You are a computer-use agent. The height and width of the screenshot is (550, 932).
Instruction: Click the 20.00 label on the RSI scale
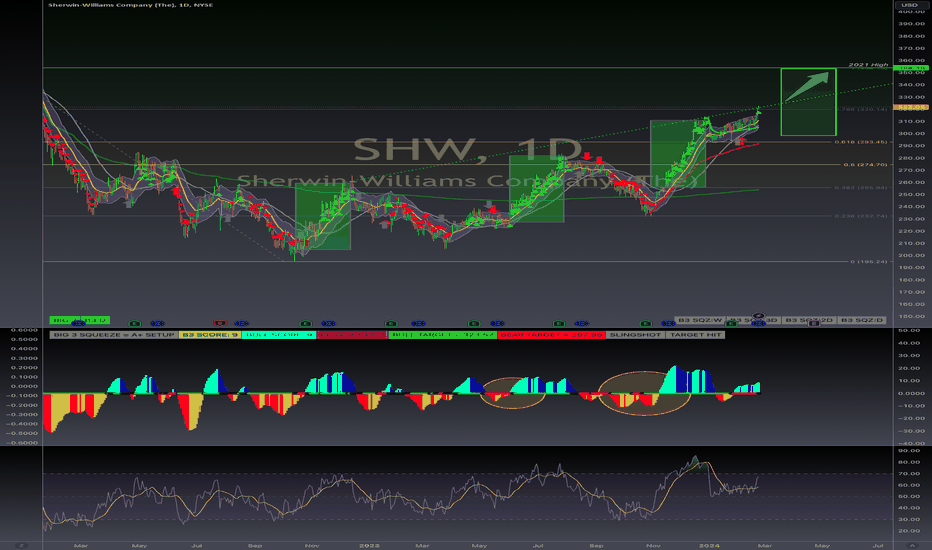point(909,530)
